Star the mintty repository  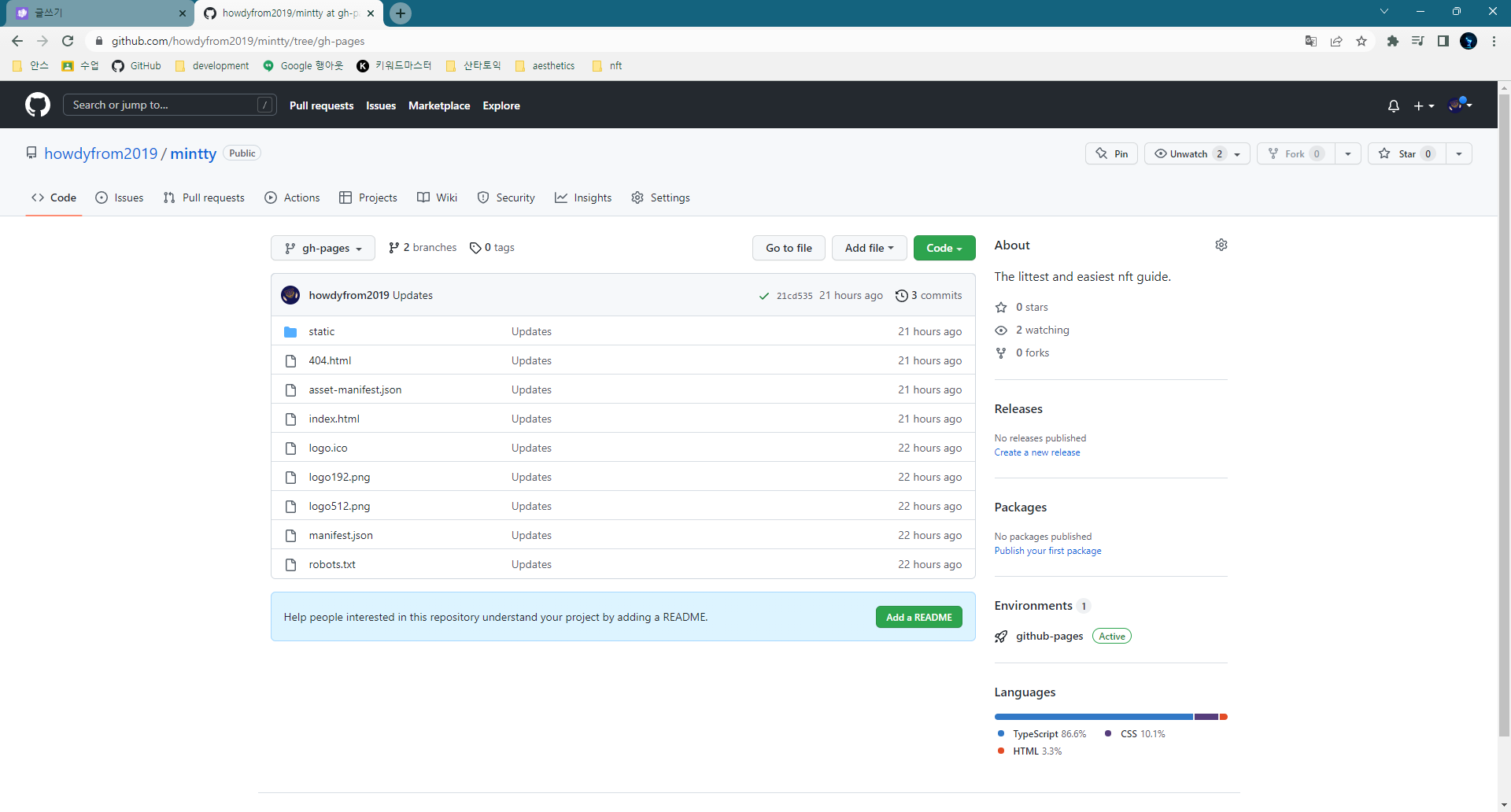[1408, 153]
